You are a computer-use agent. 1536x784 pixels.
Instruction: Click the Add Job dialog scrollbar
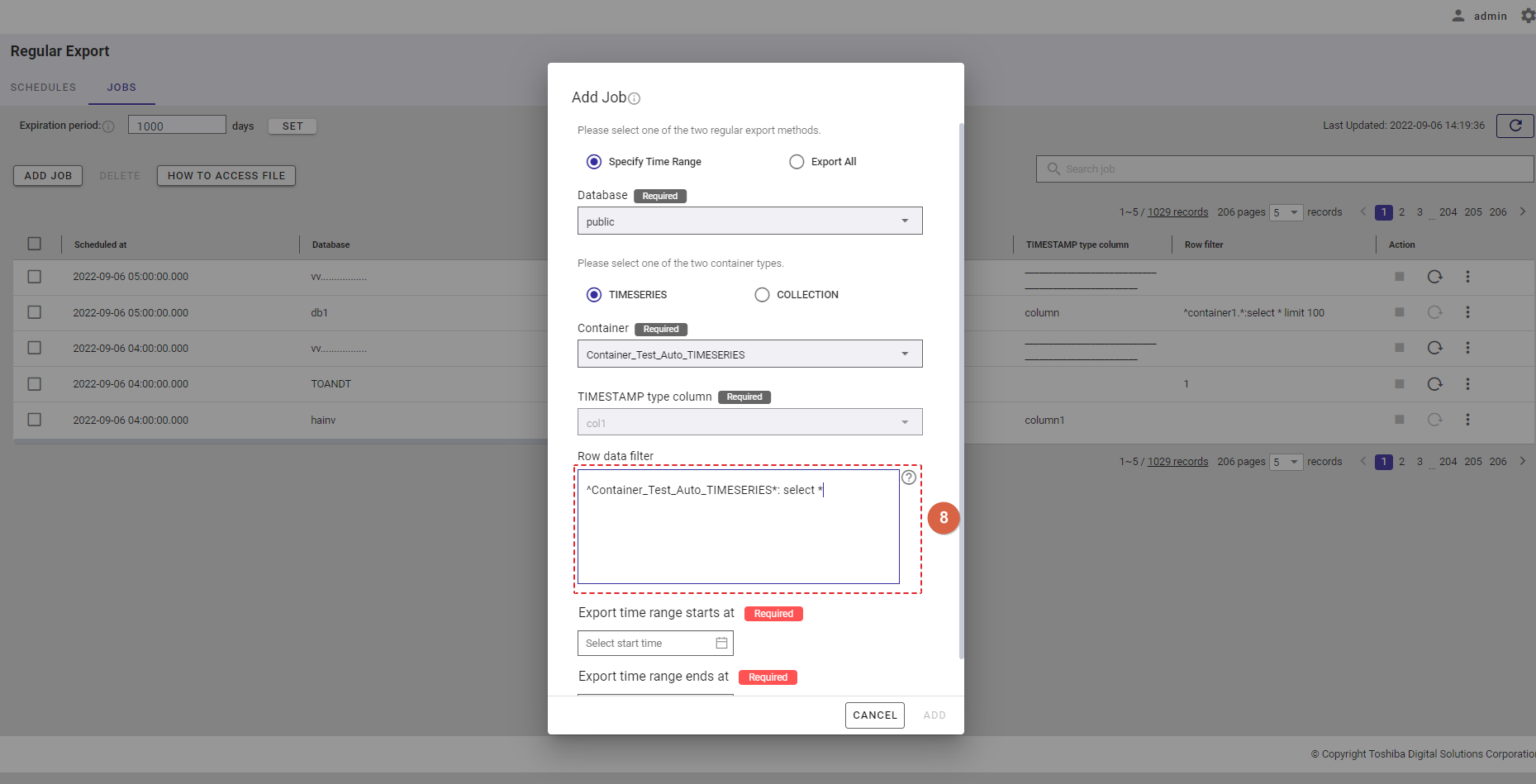point(961,388)
